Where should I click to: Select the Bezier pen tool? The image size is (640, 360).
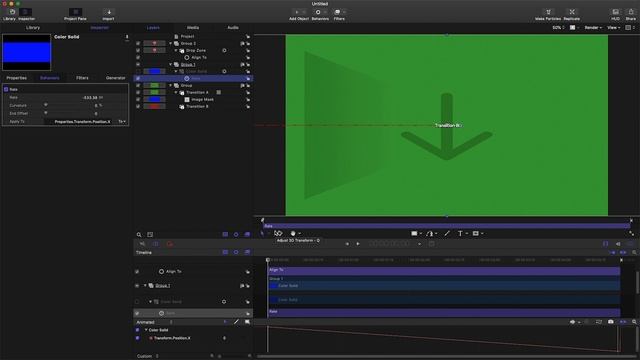(430, 233)
